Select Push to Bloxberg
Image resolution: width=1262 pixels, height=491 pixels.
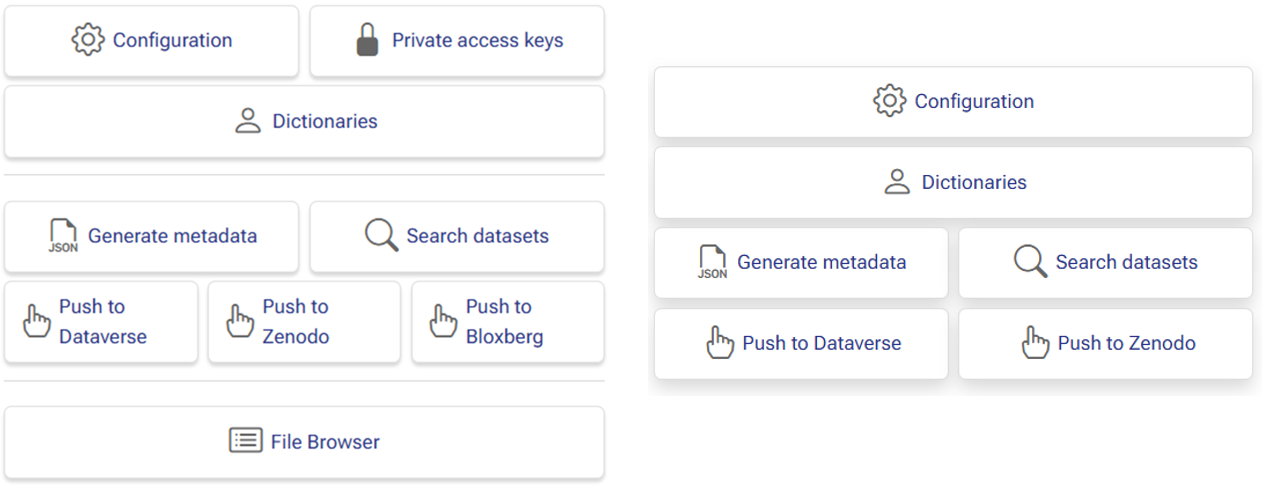point(508,322)
